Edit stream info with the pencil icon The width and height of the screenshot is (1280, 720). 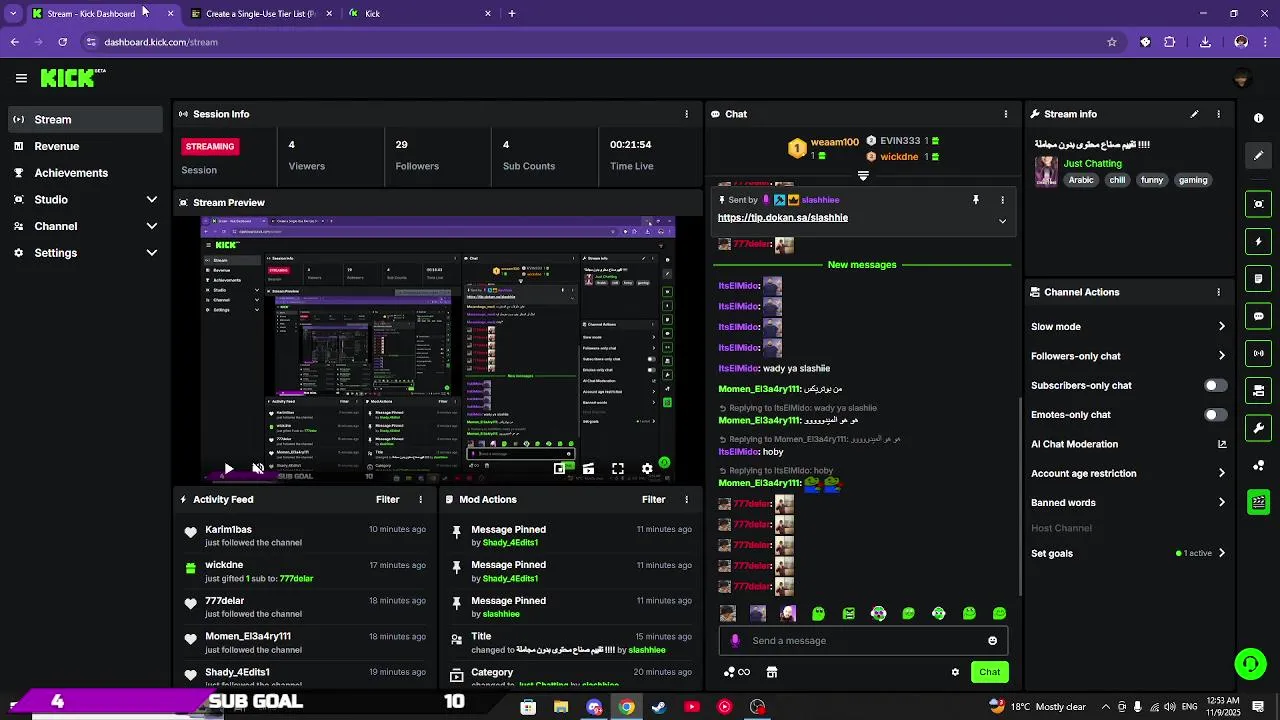1194,114
